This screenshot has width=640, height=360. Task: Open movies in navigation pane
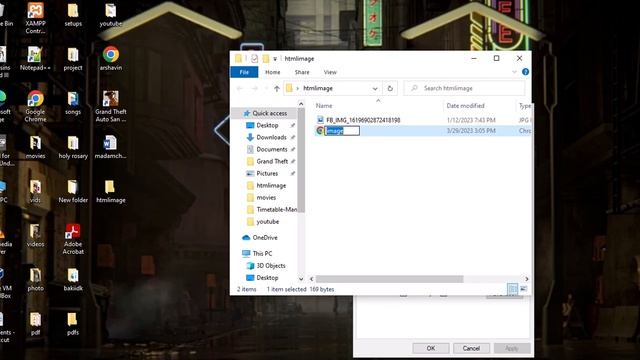(266, 198)
